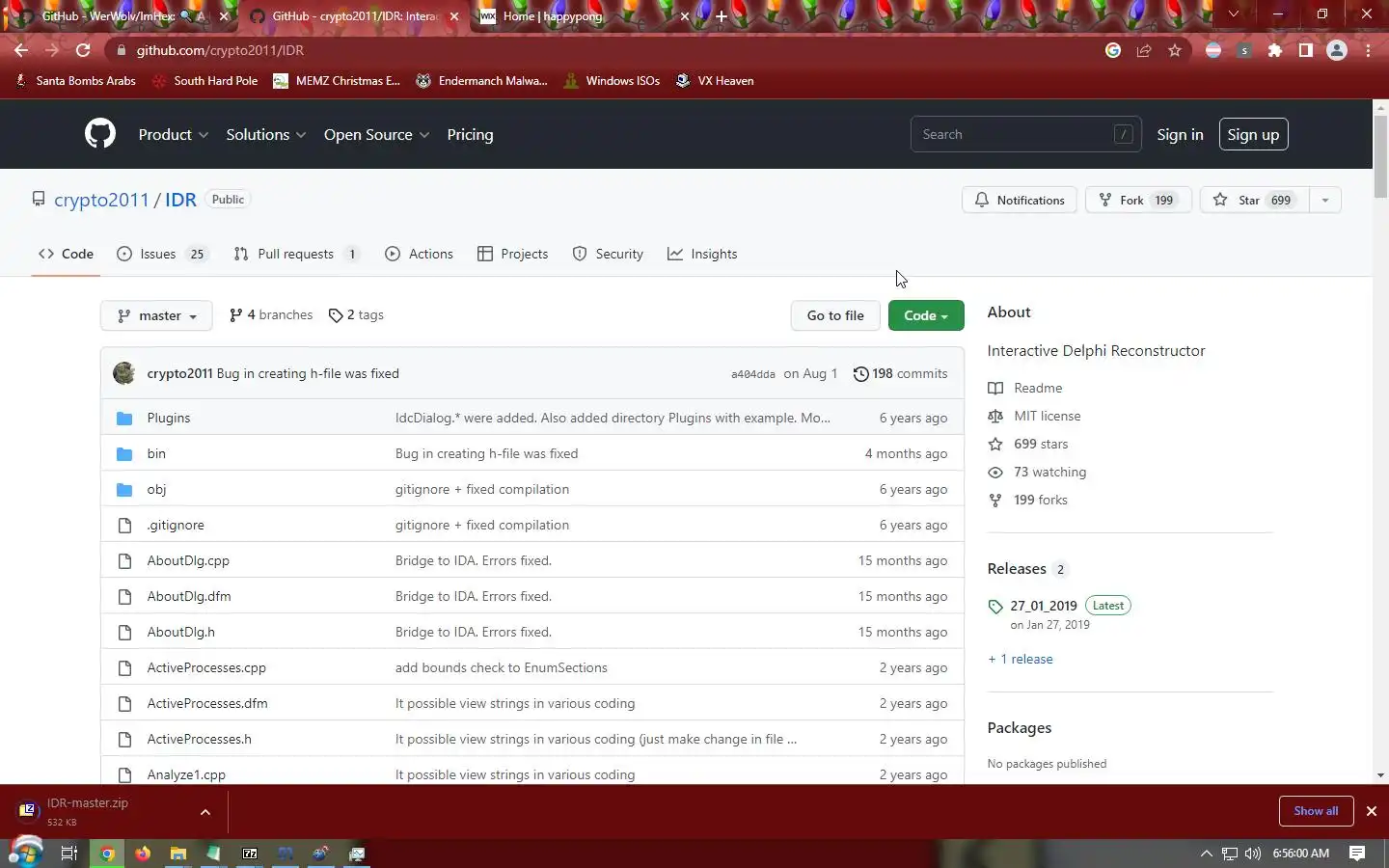The height and width of the screenshot is (868, 1389).
Task: Open Firefox from the taskbar
Action: pos(143,854)
